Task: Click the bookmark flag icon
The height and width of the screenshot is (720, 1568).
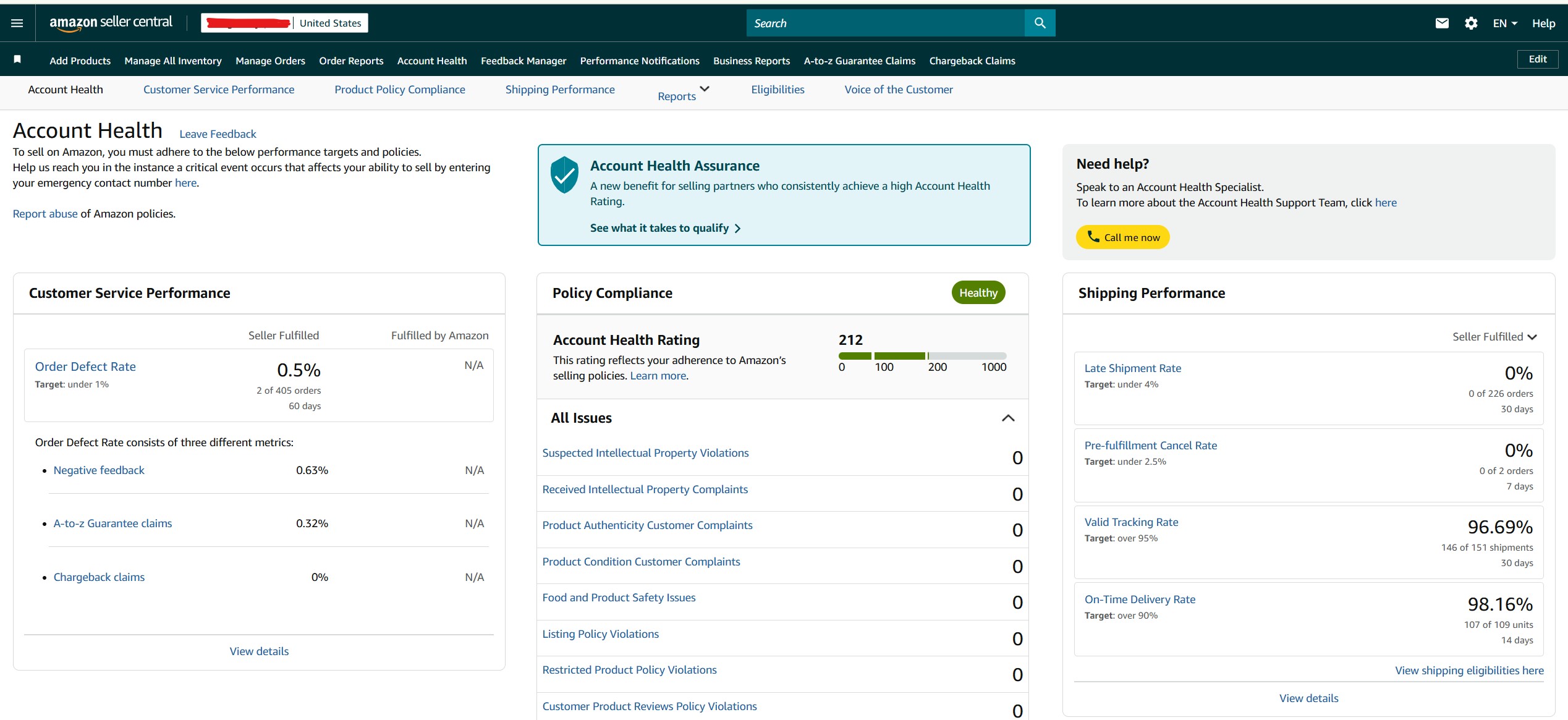Action: point(17,59)
